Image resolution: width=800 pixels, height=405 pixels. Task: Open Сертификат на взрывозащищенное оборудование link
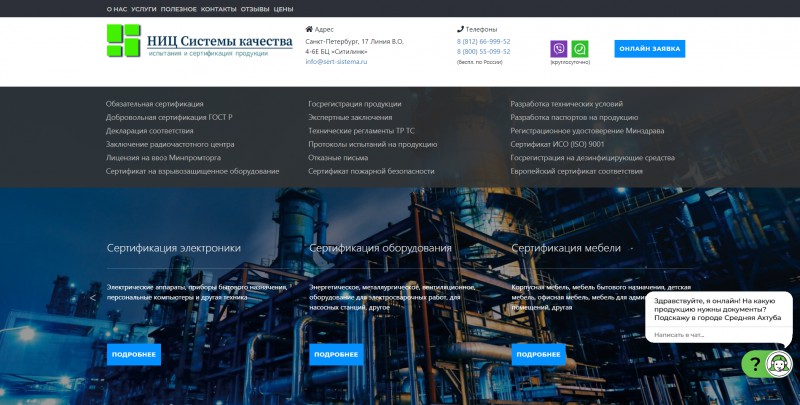[192, 171]
